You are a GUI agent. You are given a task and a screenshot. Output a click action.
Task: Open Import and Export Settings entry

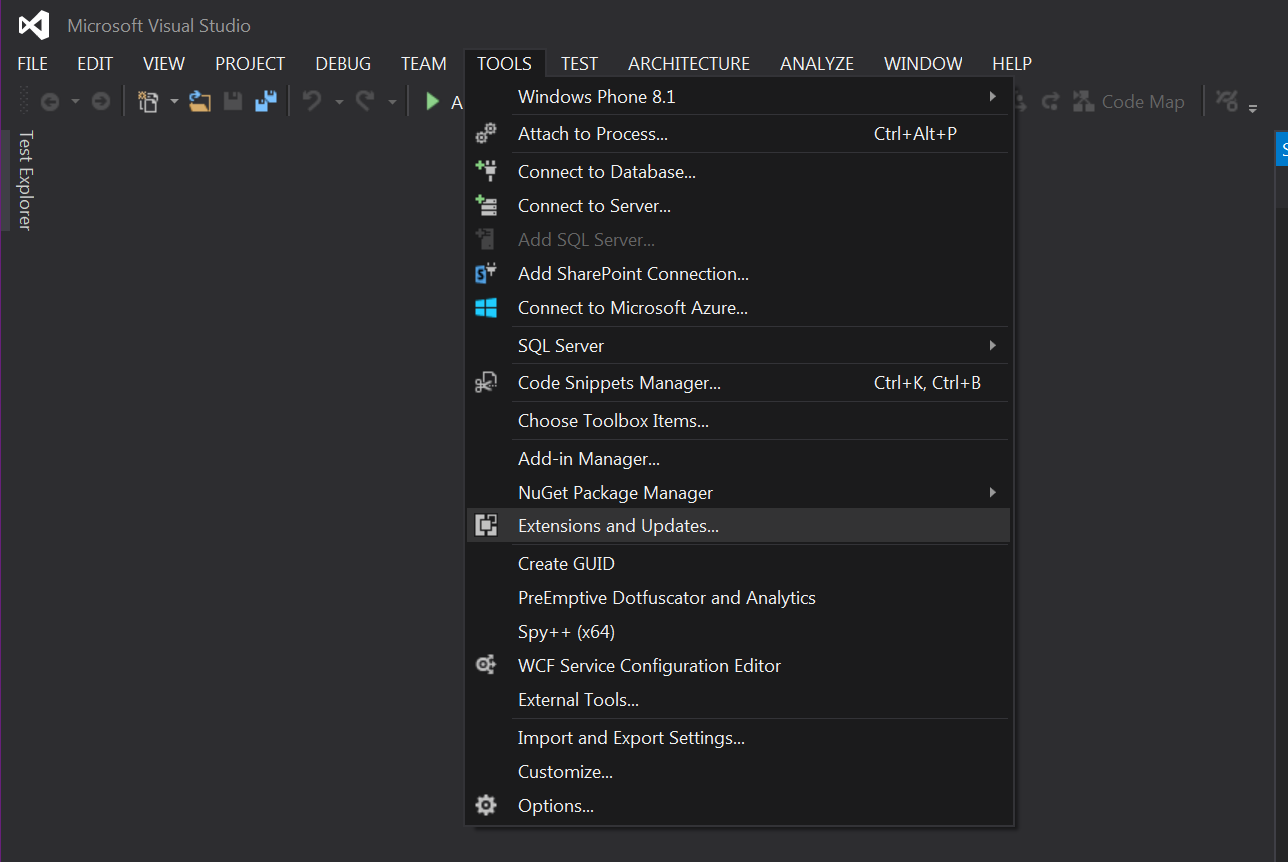[738, 737]
